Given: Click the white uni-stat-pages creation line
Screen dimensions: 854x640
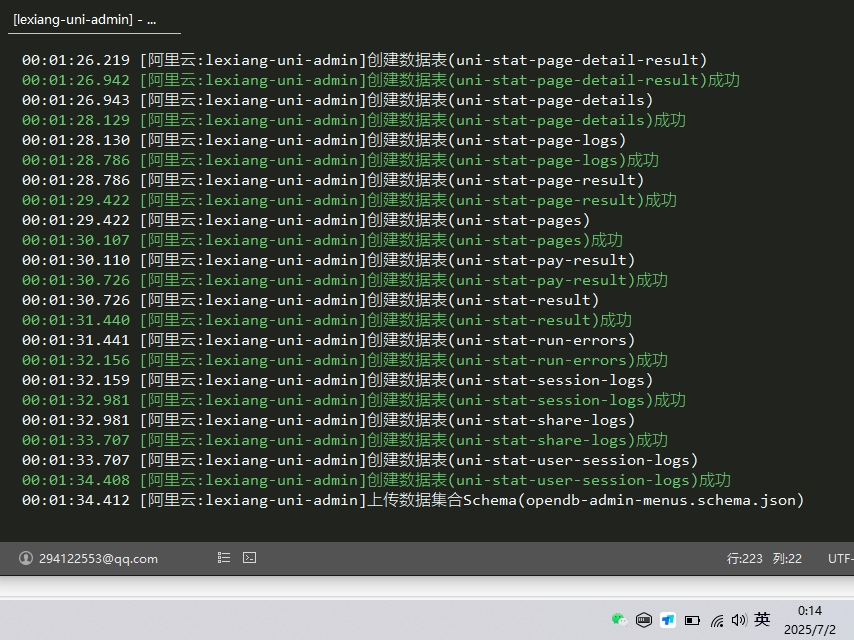Looking at the screenshot, I should (x=306, y=220).
